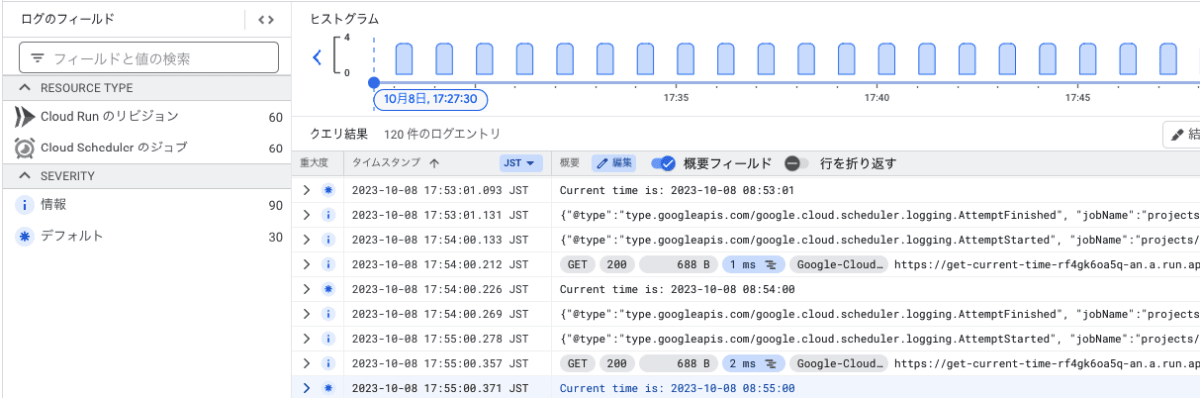Click the severity icon of the 17:55:00.371 row
The image size is (1200, 398).
point(327,387)
